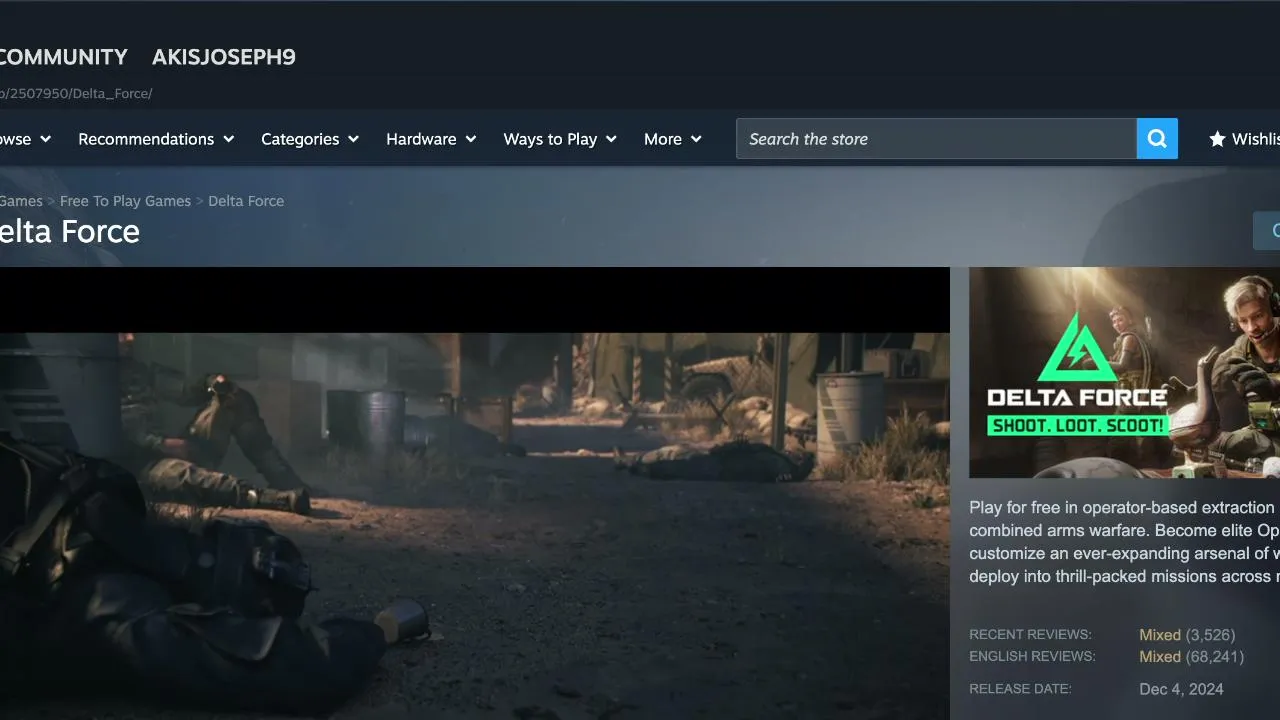This screenshot has height=720, width=1280.
Task: Click the Dec 4, 2024 release date
Action: point(1181,689)
